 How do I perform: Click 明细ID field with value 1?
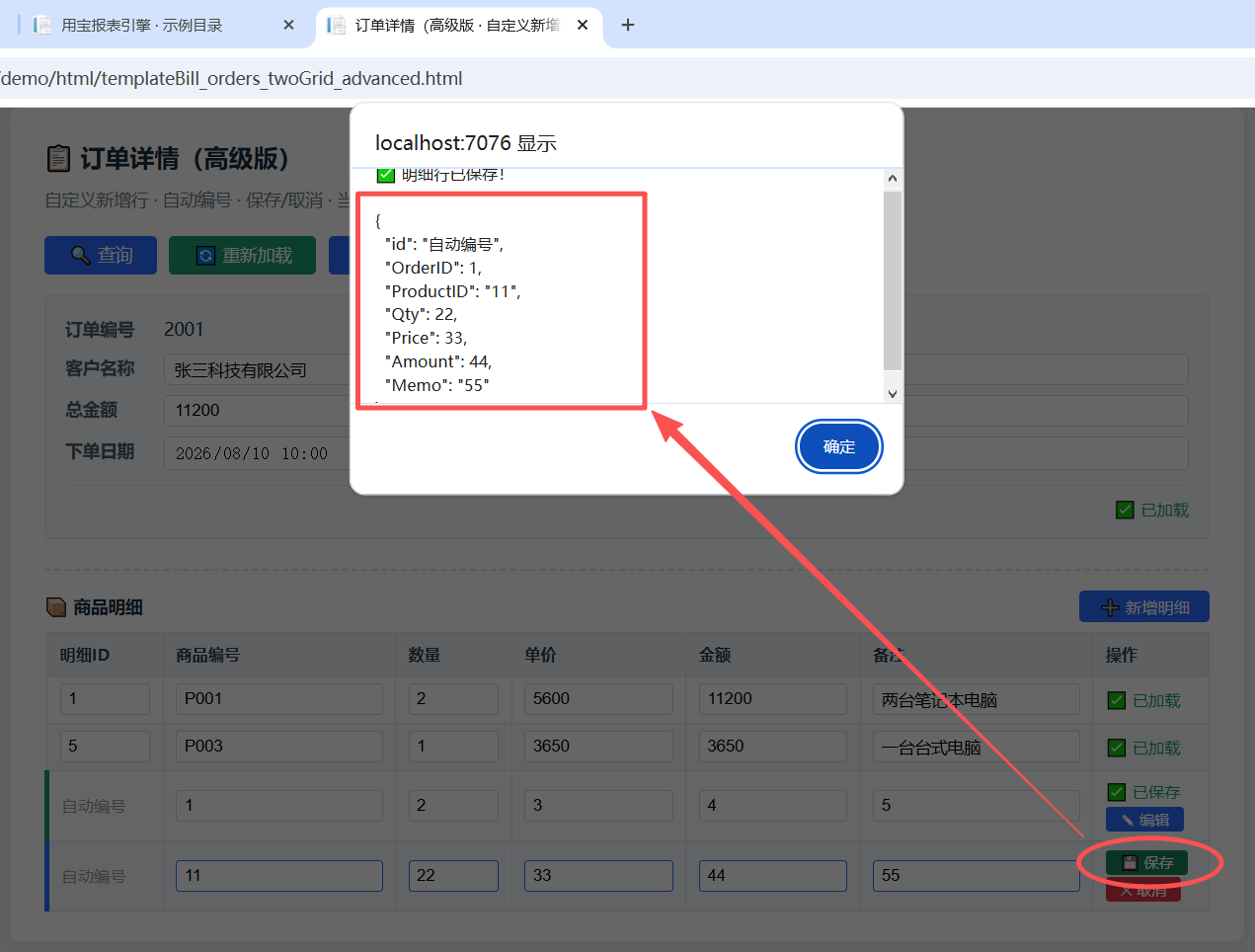point(104,698)
